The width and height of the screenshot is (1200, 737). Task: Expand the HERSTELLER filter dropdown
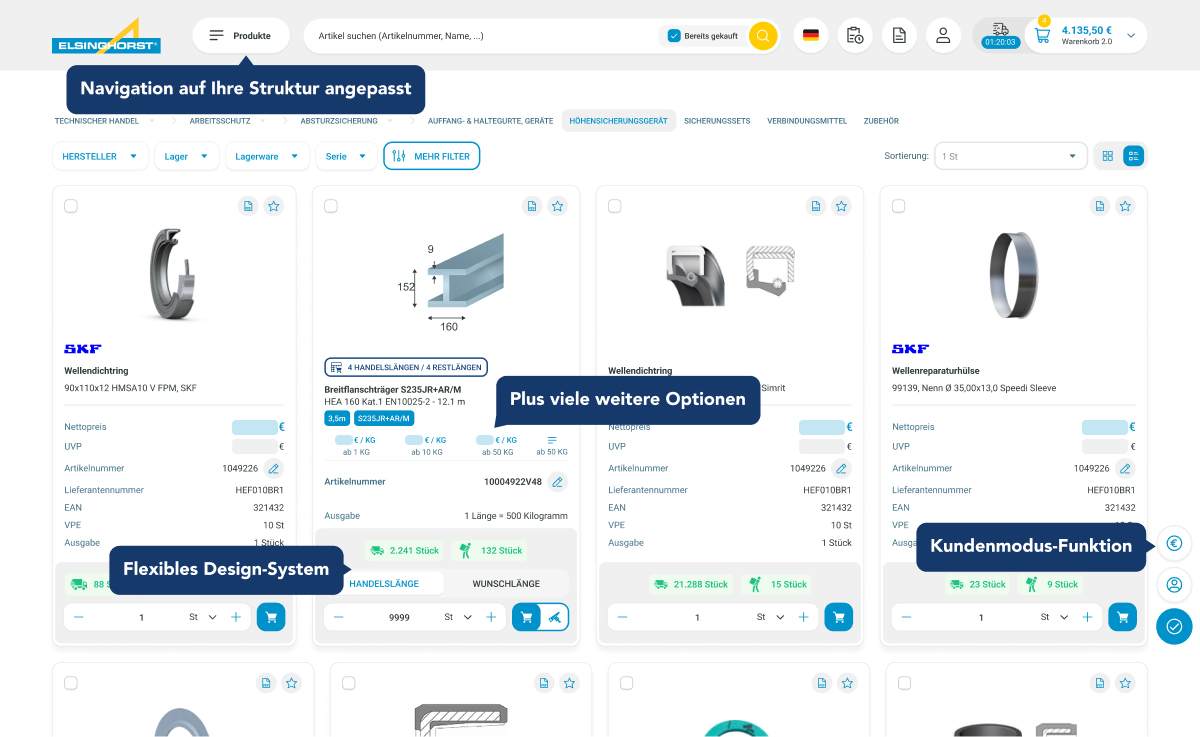(x=99, y=156)
